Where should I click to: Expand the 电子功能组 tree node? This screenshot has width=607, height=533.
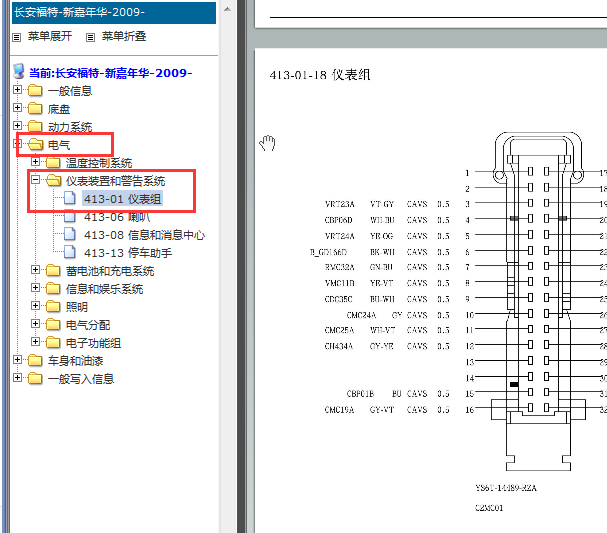click(x=35, y=341)
